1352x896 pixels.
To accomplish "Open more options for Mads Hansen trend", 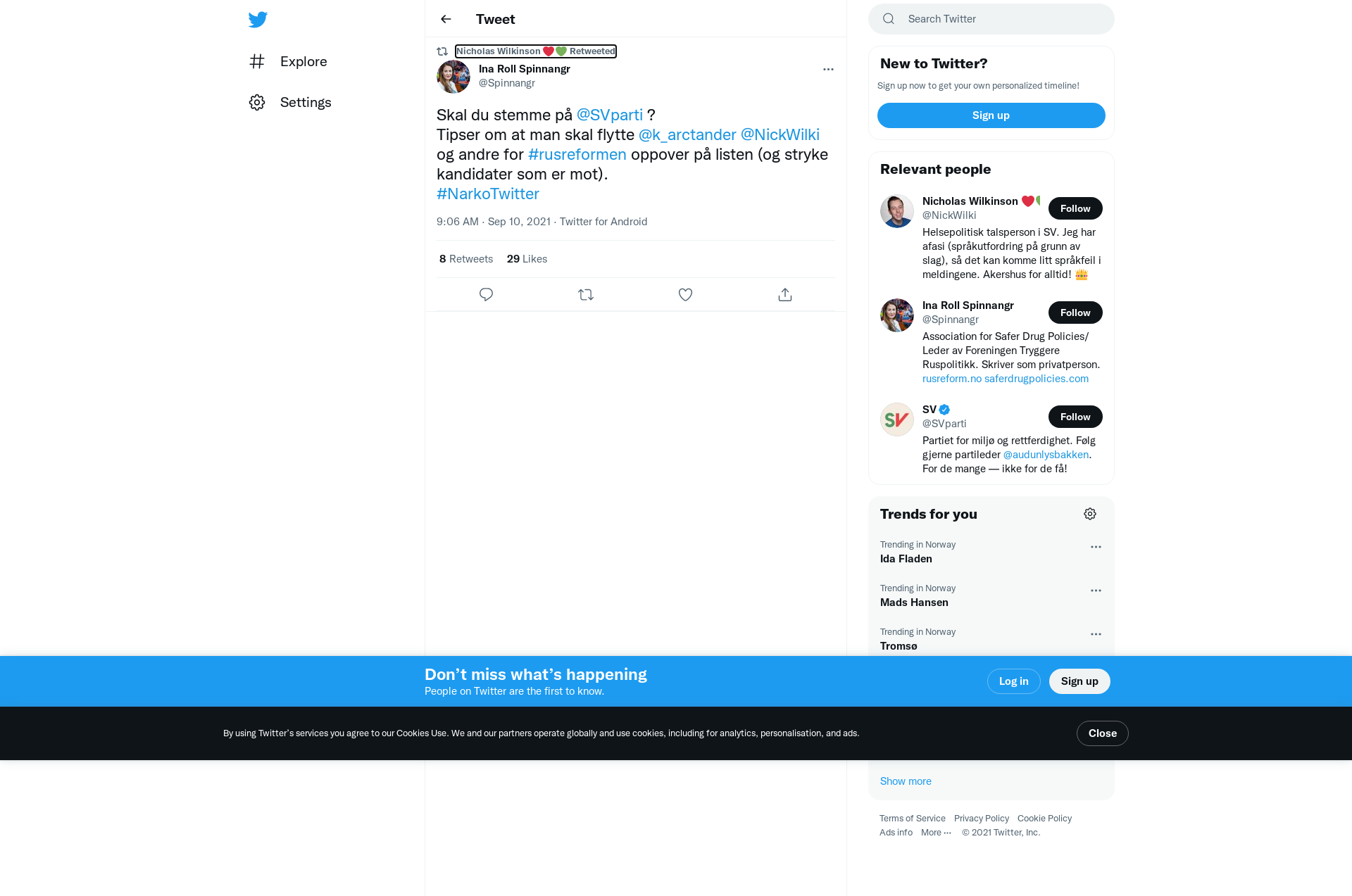I will pyautogui.click(x=1096, y=591).
